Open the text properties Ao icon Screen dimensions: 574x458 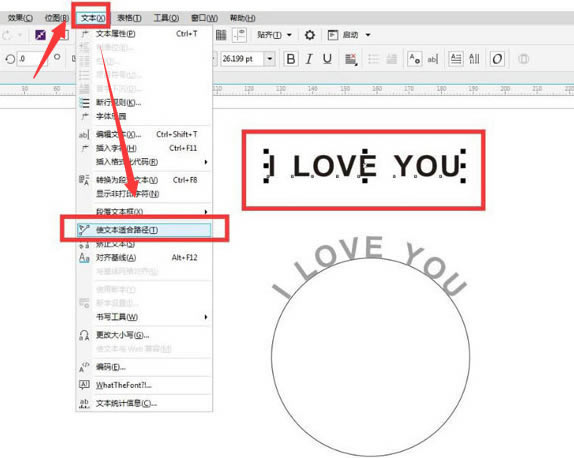414,59
